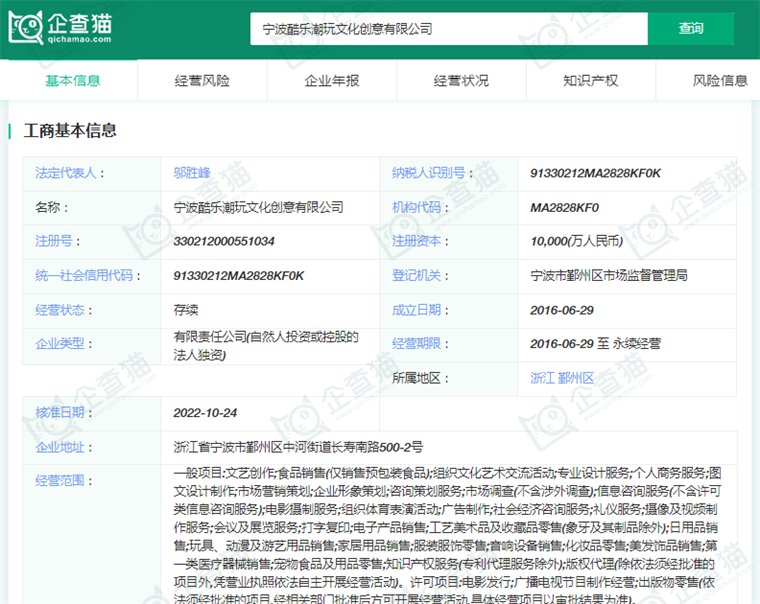Image resolution: width=760 pixels, height=604 pixels.
Task: Click the 注册号 label link
Action: click(x=54, y=241)
